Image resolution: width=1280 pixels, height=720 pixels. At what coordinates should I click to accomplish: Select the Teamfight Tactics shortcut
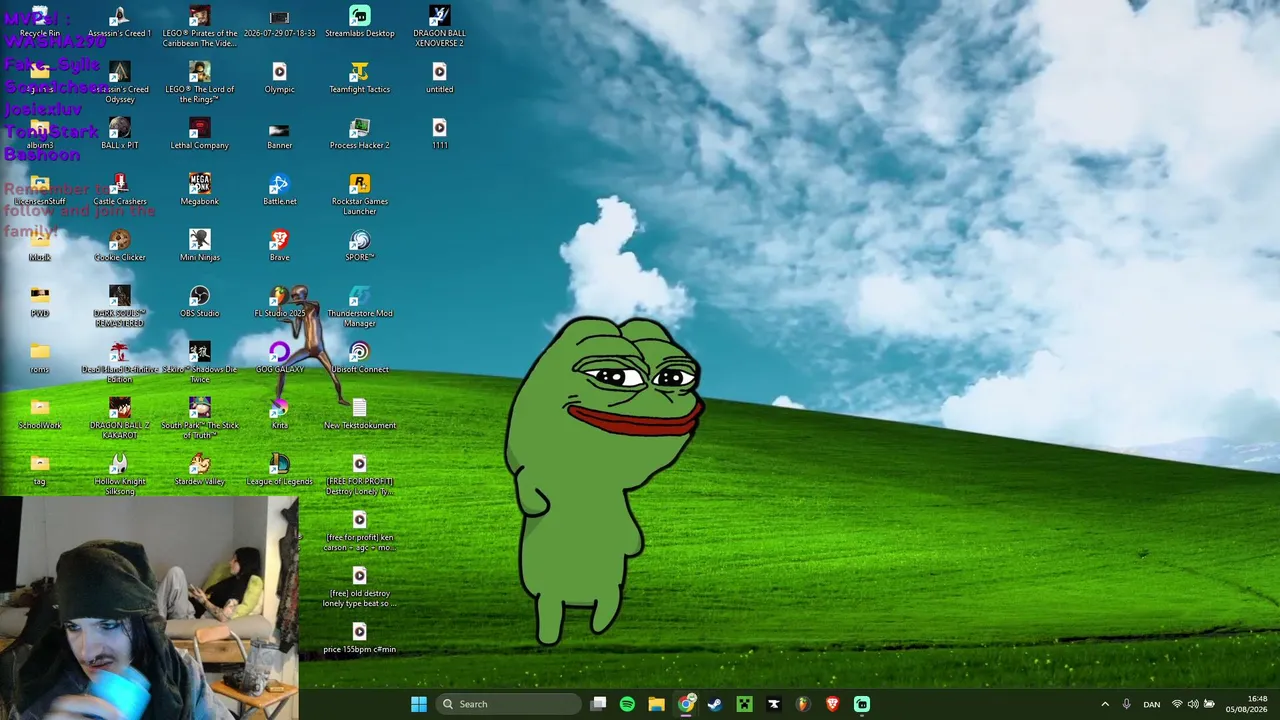tap(359, 79)
